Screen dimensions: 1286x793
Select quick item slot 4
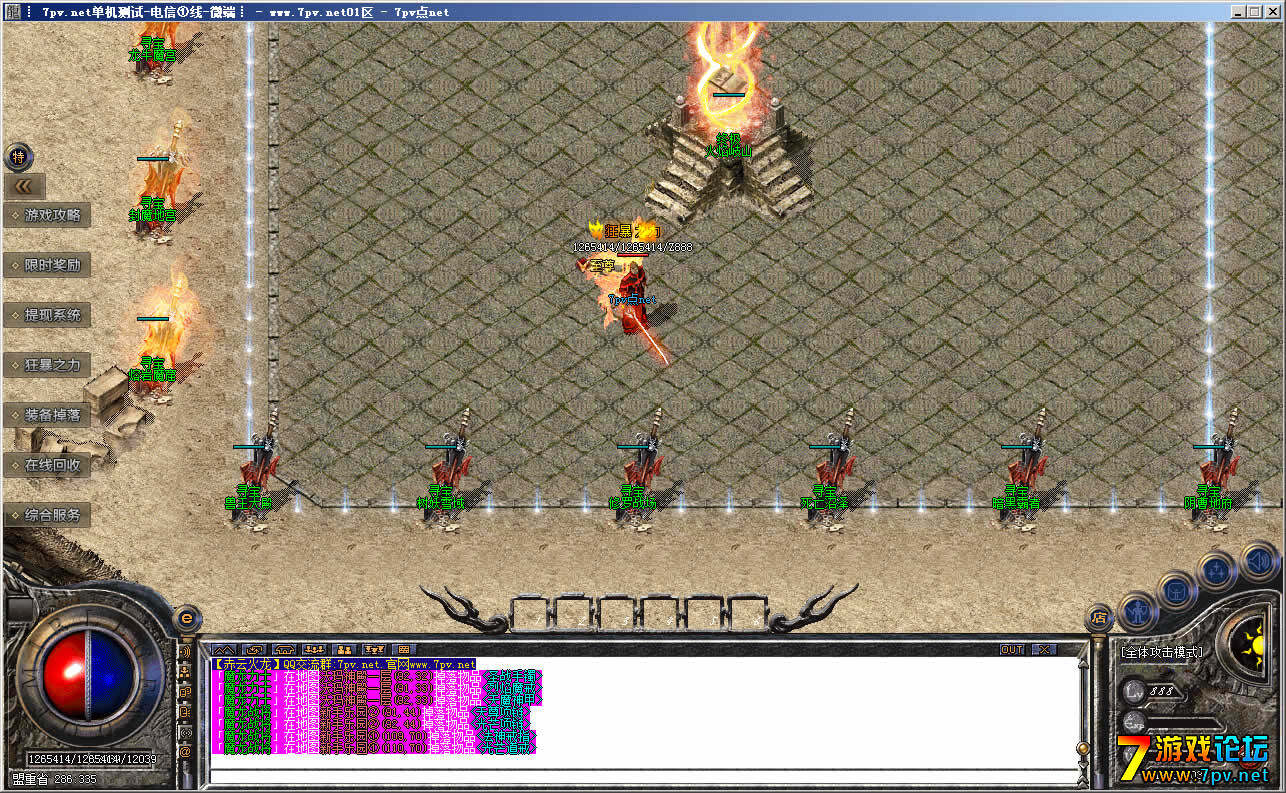661,612
